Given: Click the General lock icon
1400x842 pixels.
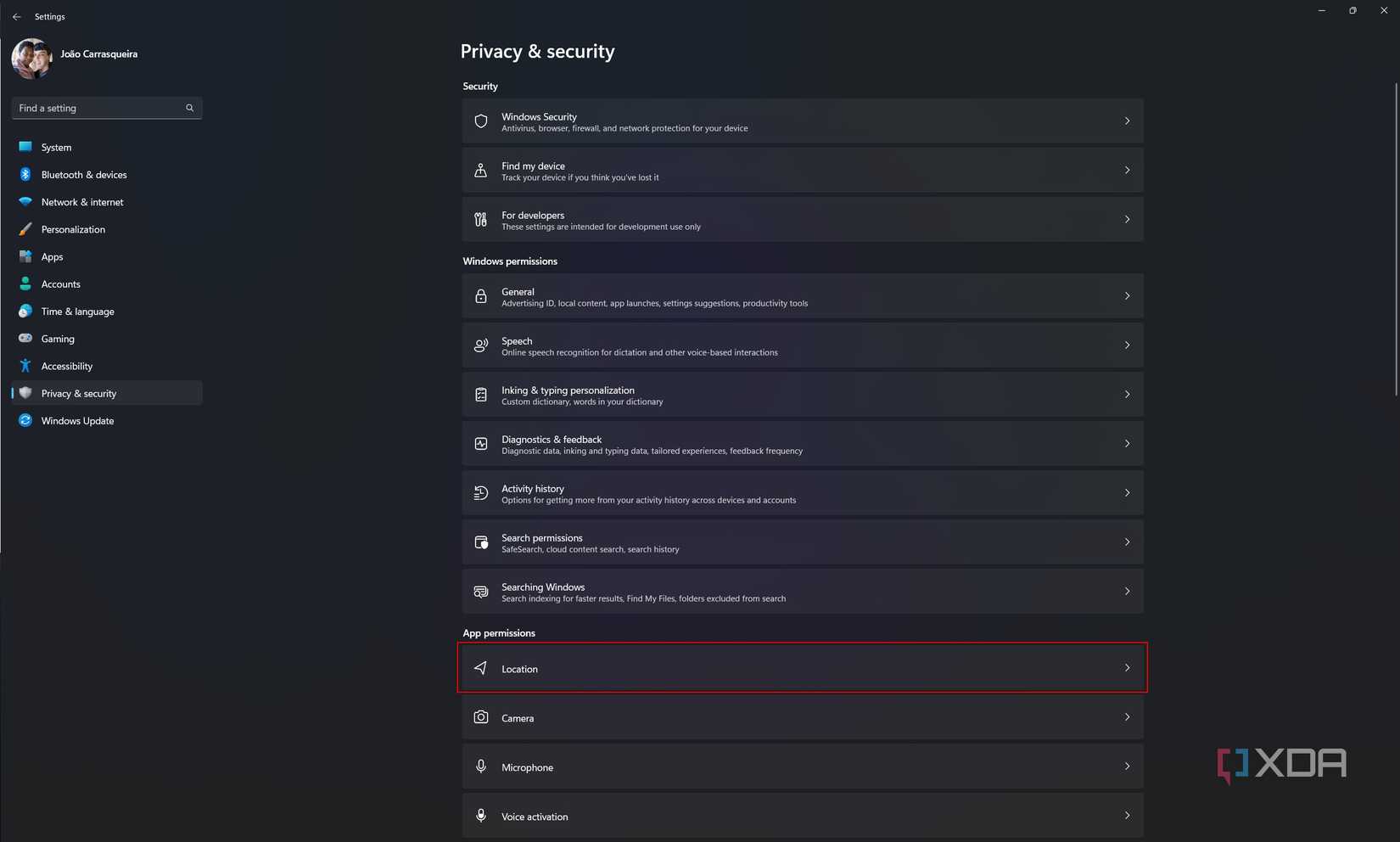Looking at the screenshot, I should 481,296.
